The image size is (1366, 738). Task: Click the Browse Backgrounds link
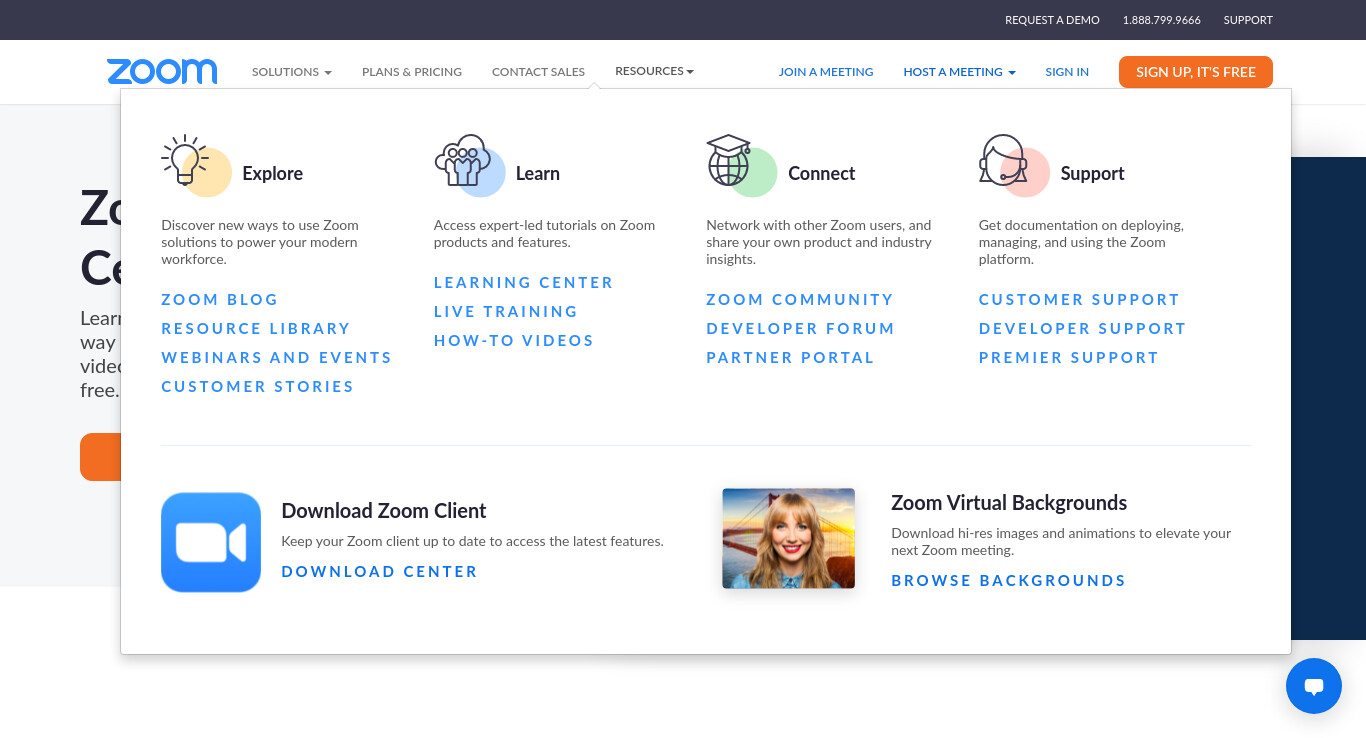(x=1009, y=581)
